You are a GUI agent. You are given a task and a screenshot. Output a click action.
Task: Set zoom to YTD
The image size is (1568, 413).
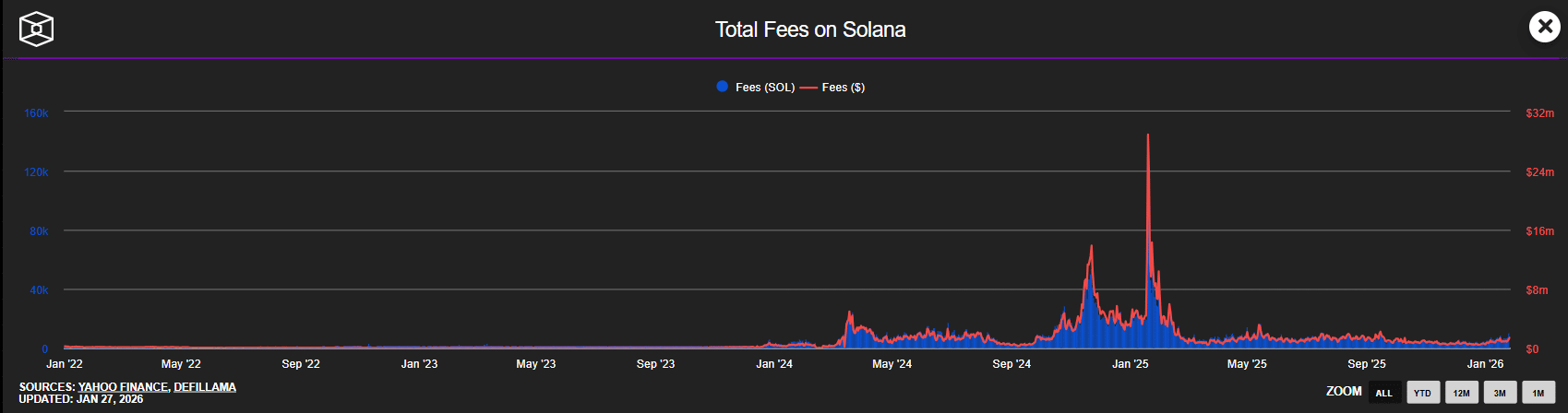(x=1422, y=393)
